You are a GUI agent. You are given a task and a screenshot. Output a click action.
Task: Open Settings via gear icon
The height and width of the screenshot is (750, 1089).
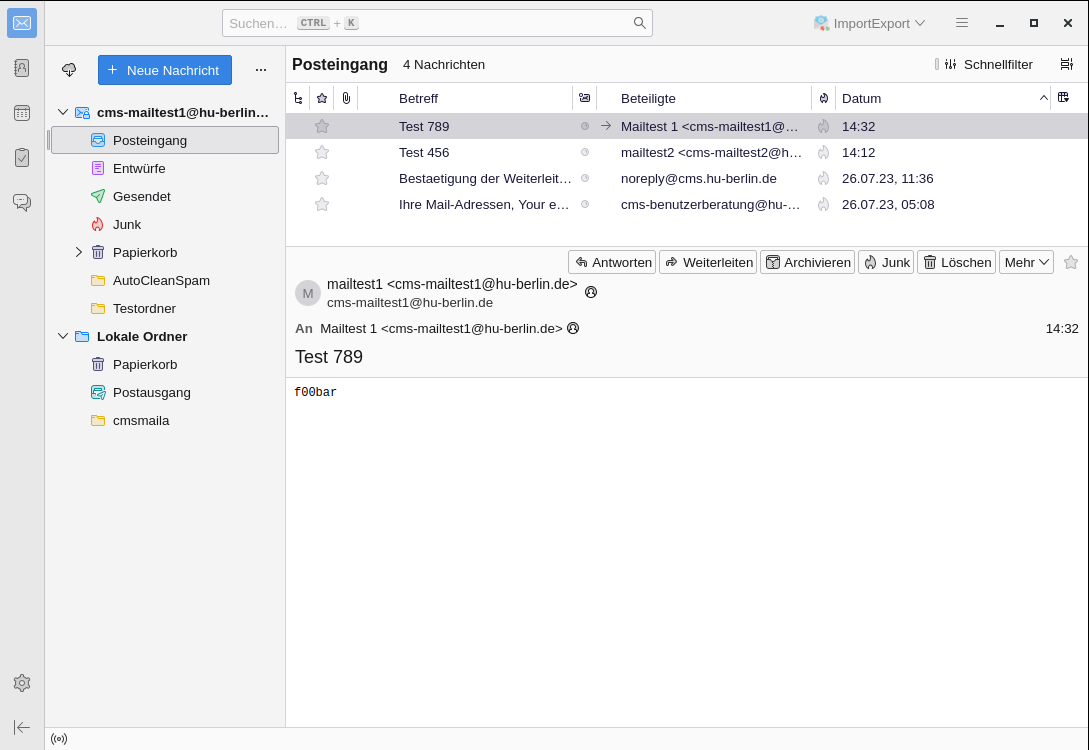[x=22, y=683]
